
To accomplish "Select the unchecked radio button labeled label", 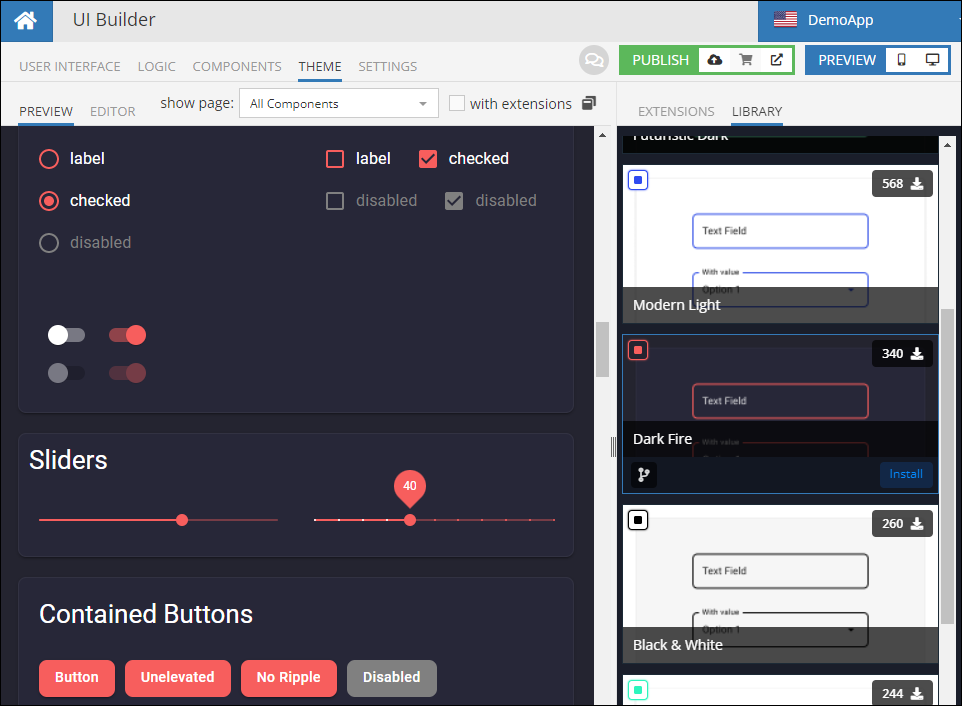I will click(49, 159).
